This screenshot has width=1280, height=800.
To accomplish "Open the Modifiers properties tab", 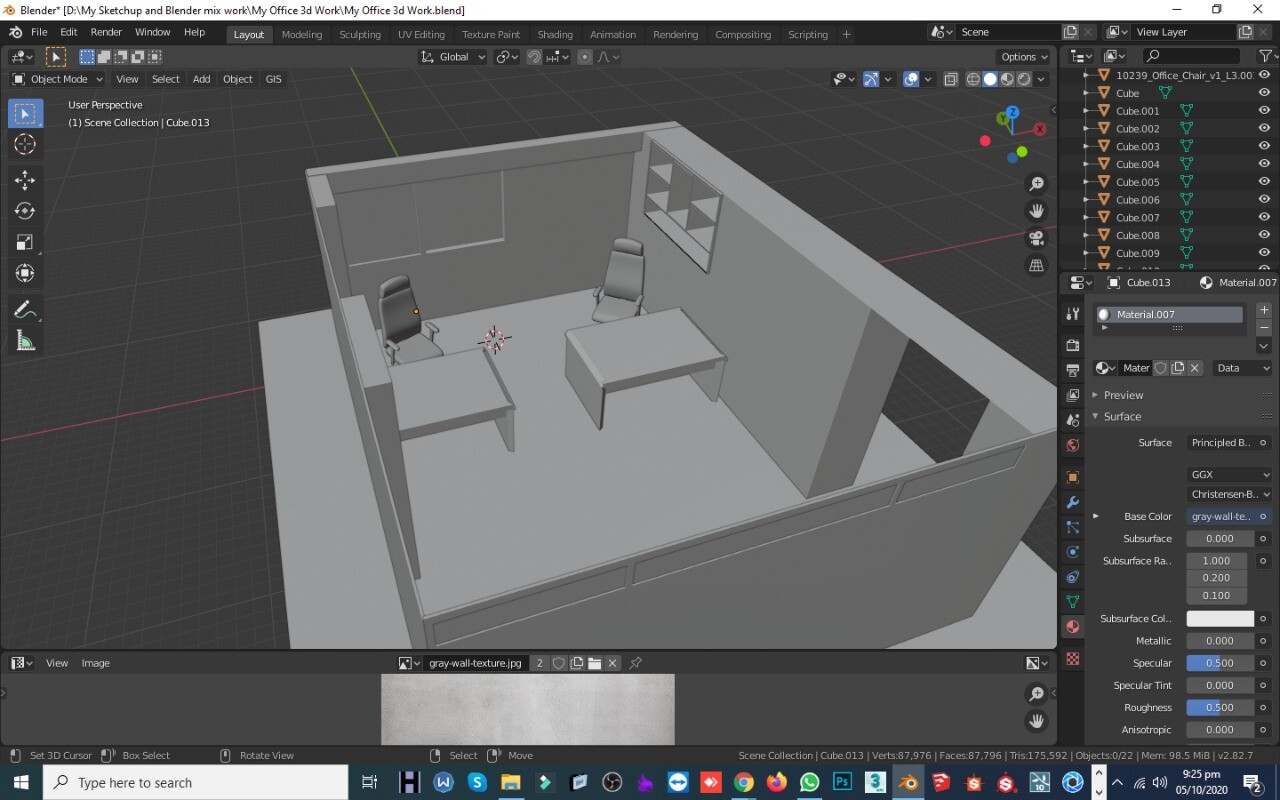I will pyautogui.click(x=1073, y=503).
